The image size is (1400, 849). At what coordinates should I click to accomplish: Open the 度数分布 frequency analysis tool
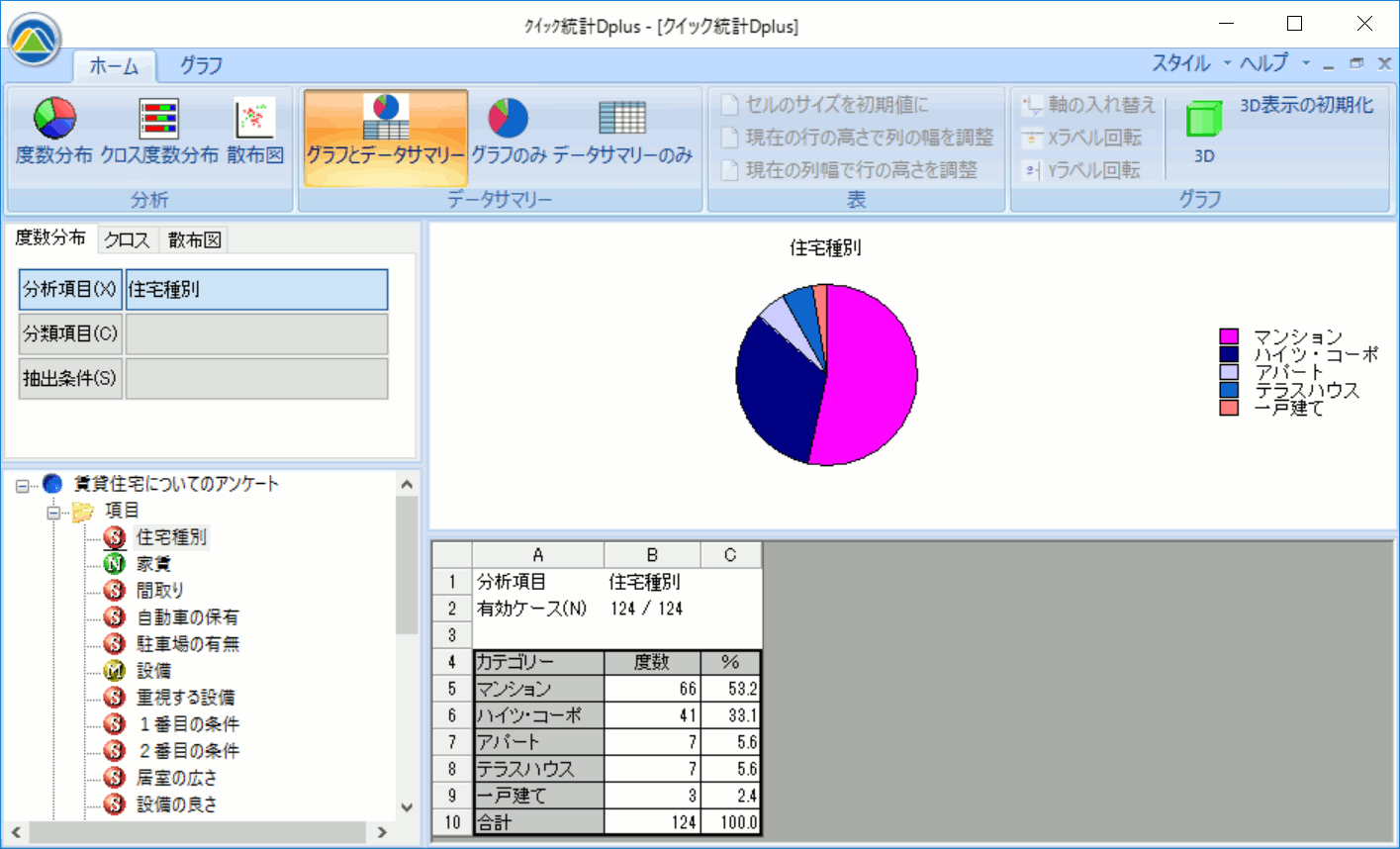pos(54,132)
